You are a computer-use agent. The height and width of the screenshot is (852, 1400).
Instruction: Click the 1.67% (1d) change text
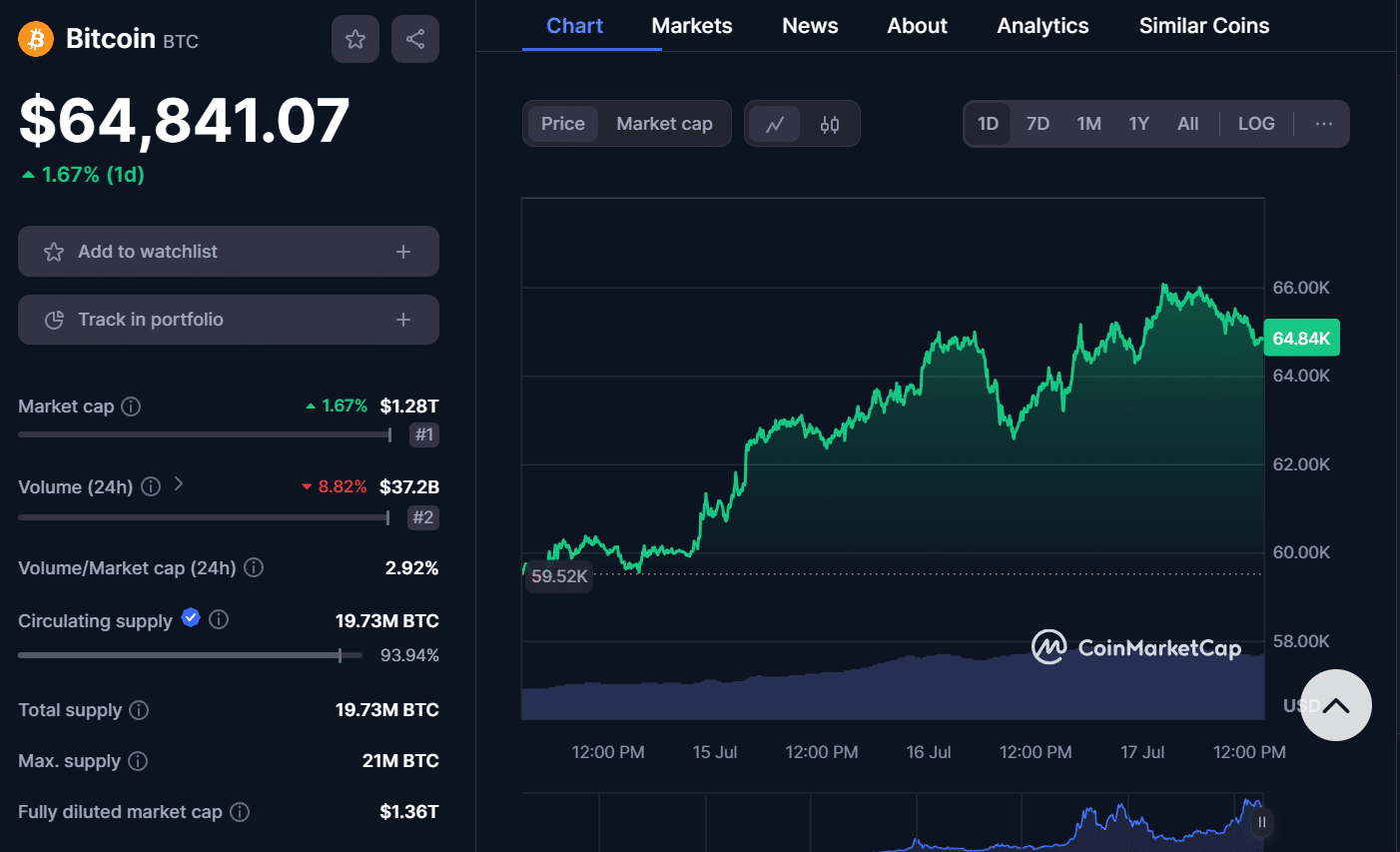pos(84,175)
